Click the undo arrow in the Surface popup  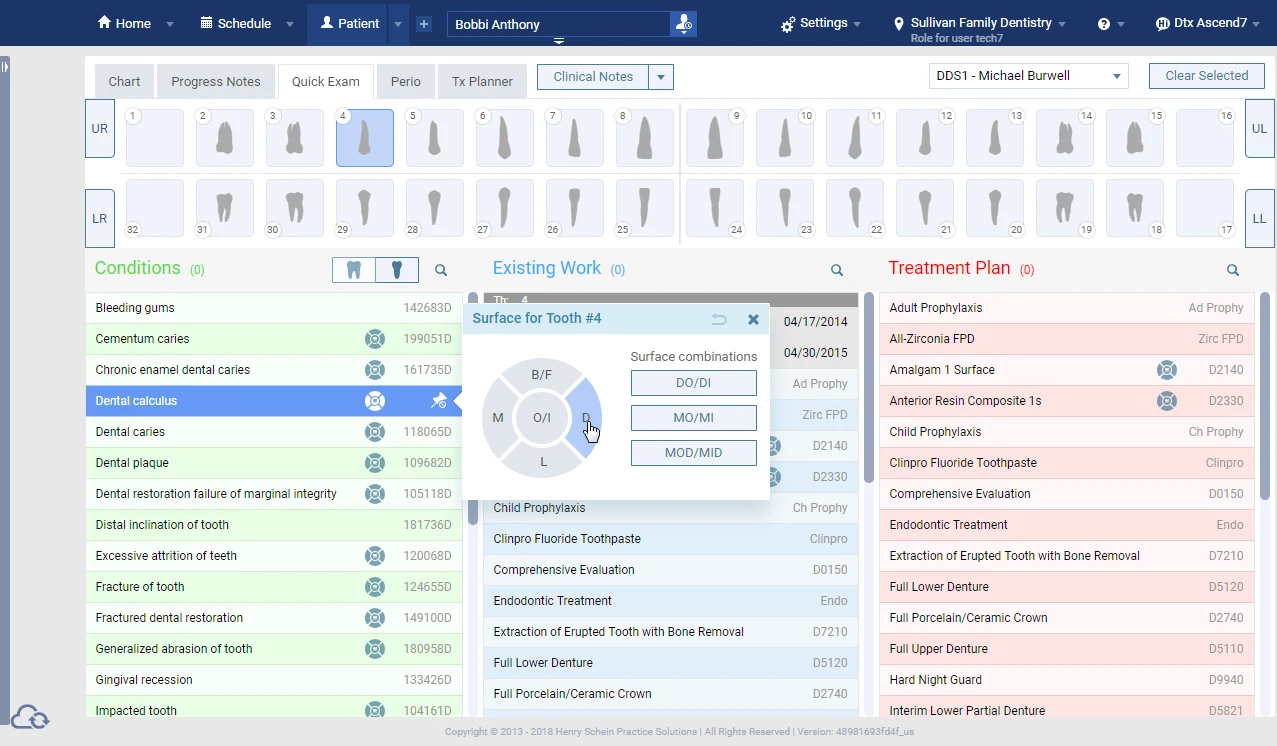pos(719,319)
